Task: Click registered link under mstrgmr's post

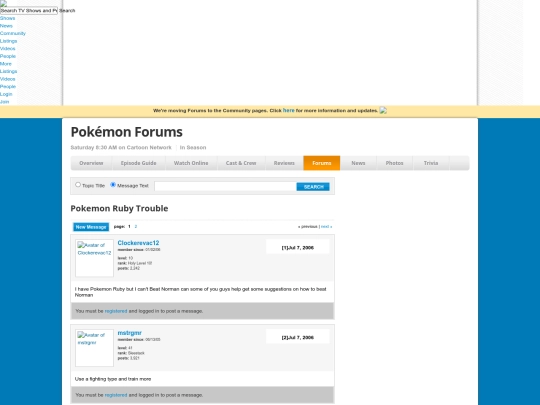Action: 116,395
